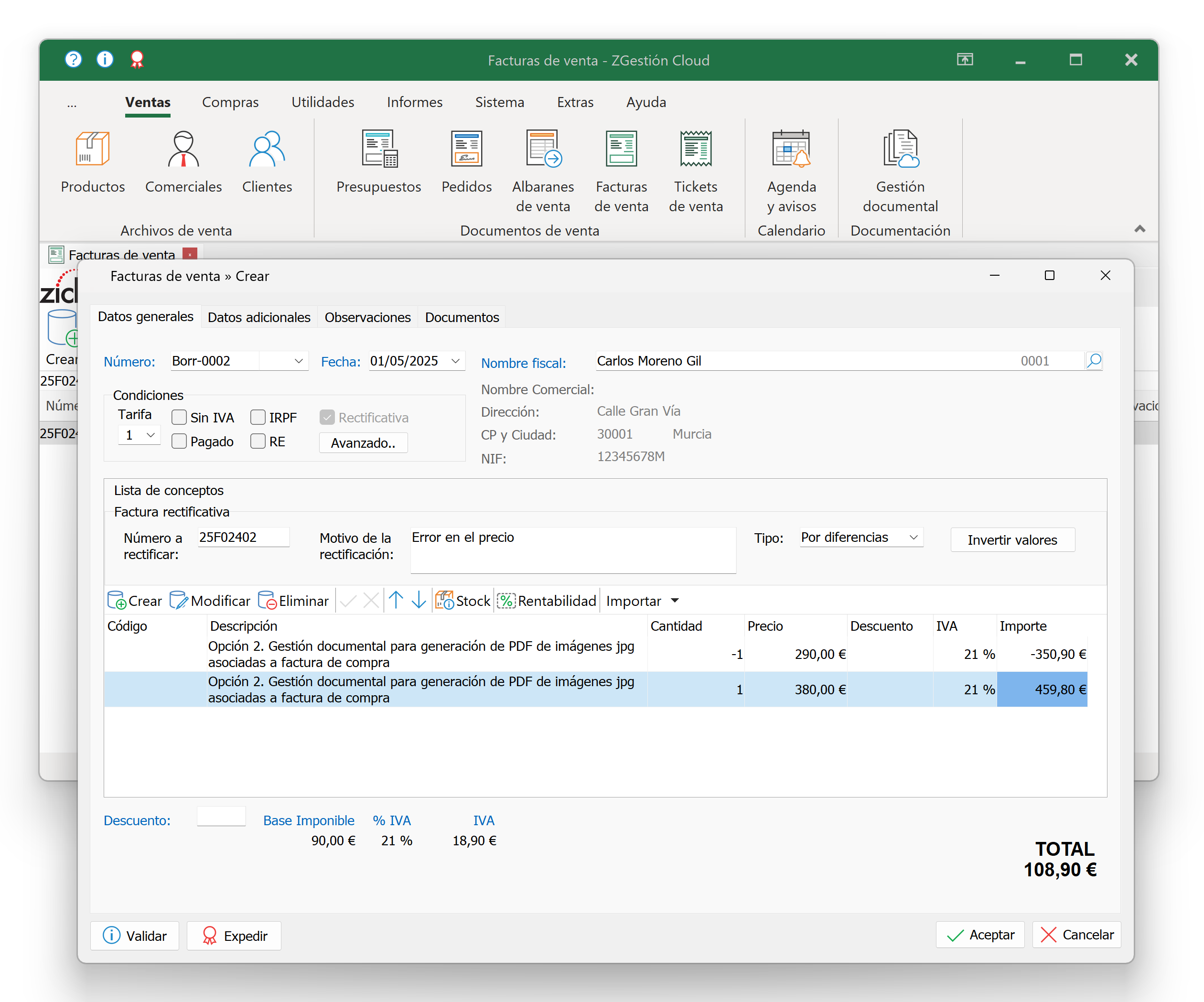The height and width of the screenshot is (1002, 1204).
Task: Open the Tipo Por diferencias dropdown
Action: point(914,538)
